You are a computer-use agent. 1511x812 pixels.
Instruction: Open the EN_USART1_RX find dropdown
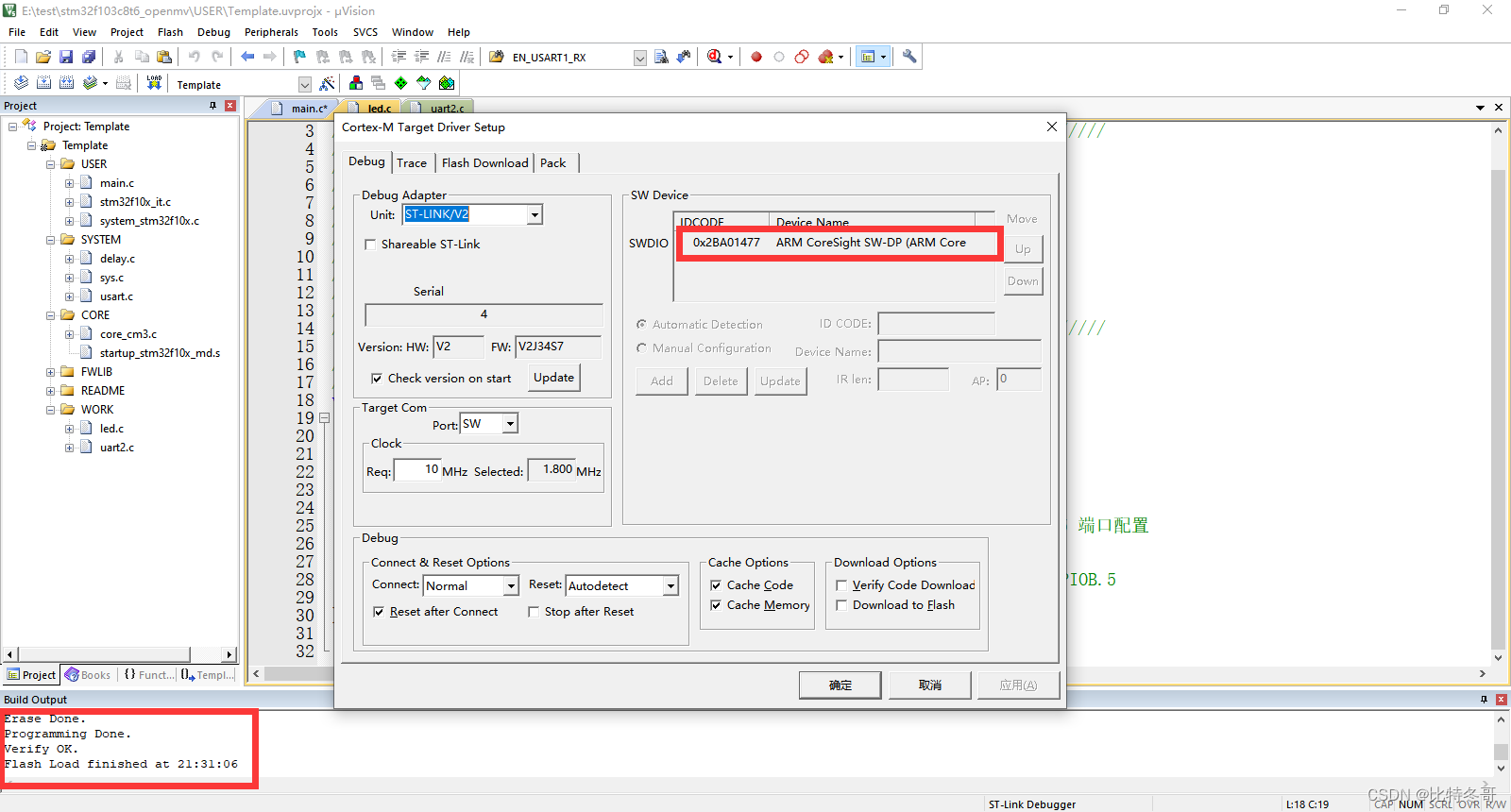tap(639, 58)
